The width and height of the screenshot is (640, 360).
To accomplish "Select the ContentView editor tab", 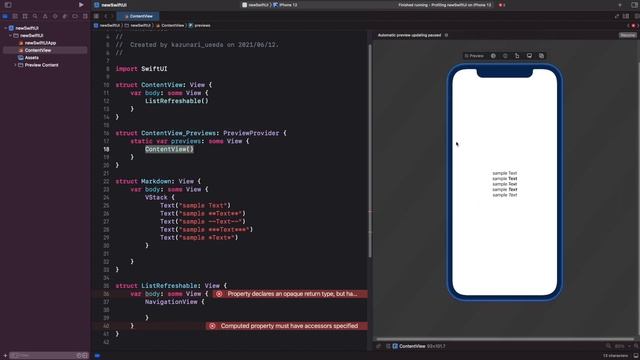I will [x=138, y=16].
